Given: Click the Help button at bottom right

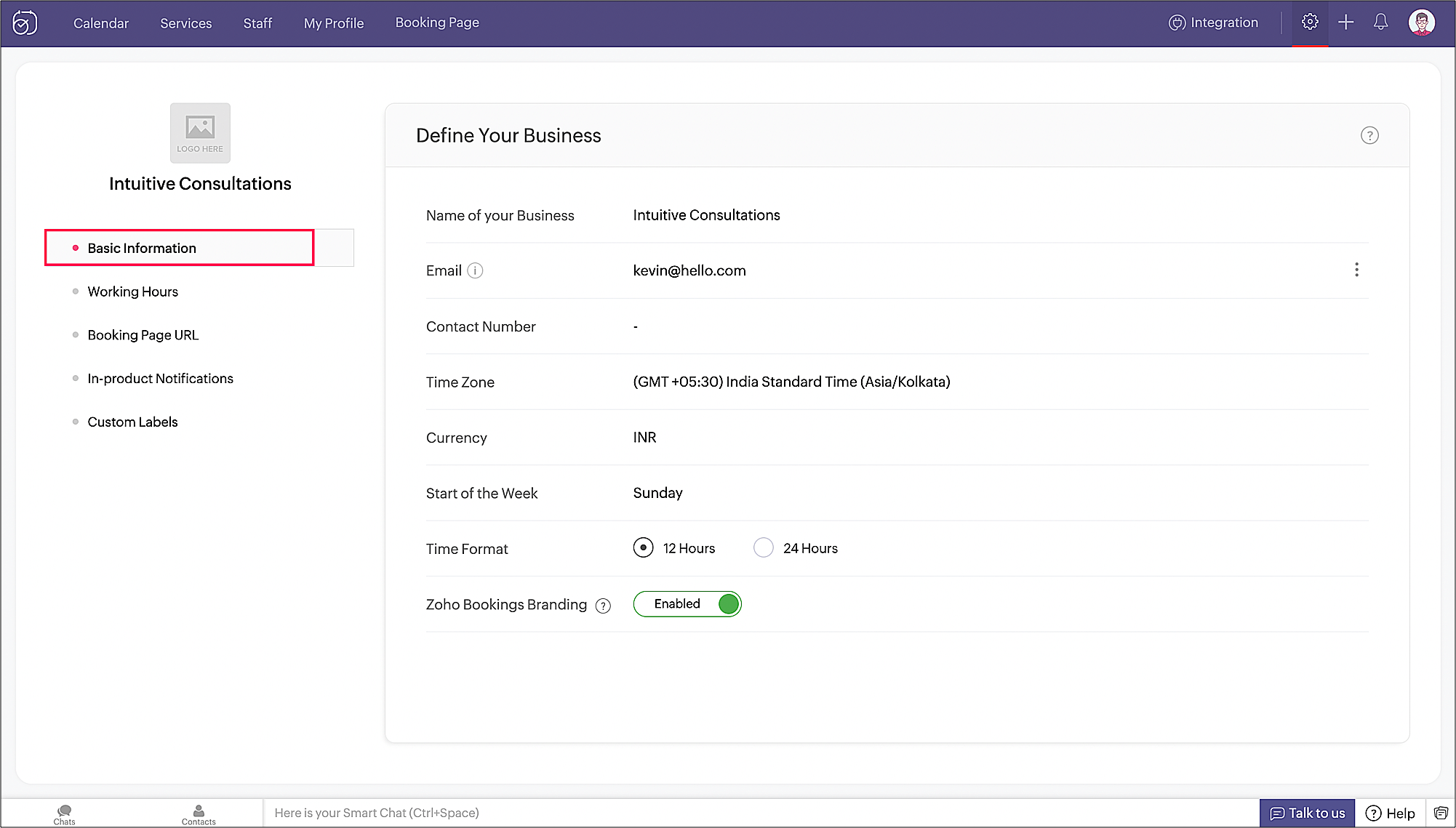Looking at the screenshot, I should tap(1390, 813).
